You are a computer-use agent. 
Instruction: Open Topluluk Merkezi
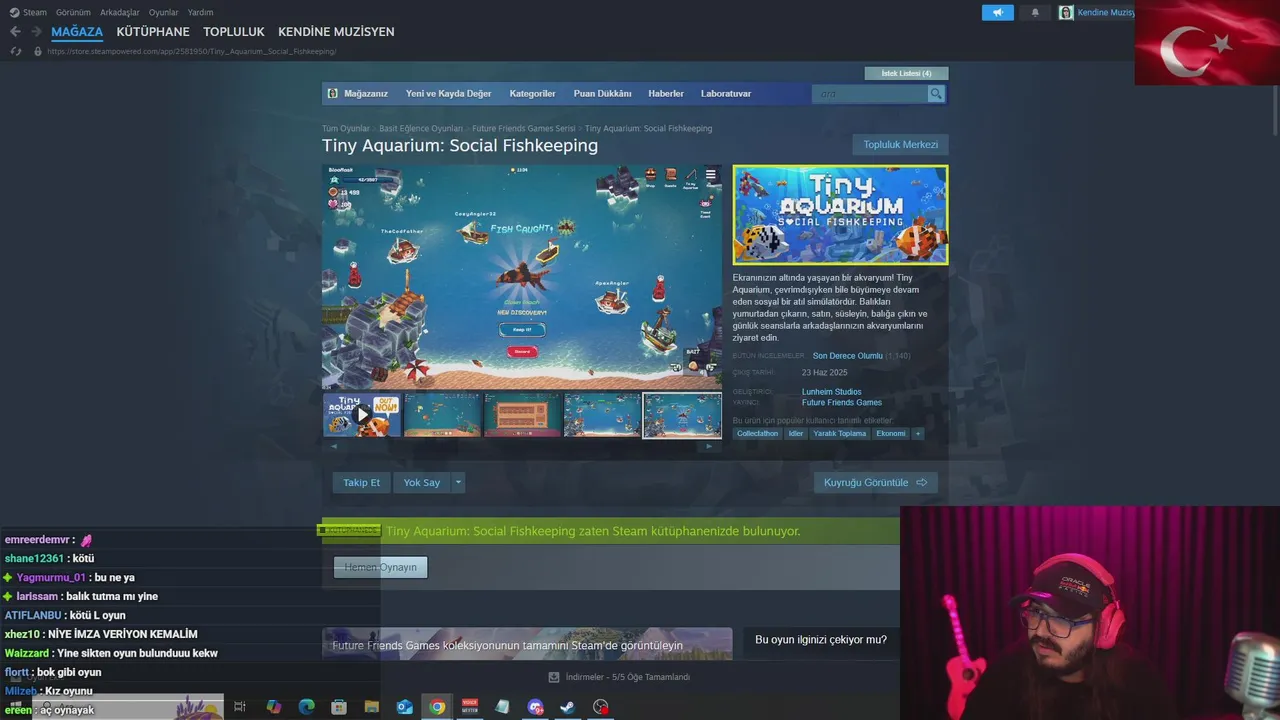pyautogui.click(x=900, y=145)
